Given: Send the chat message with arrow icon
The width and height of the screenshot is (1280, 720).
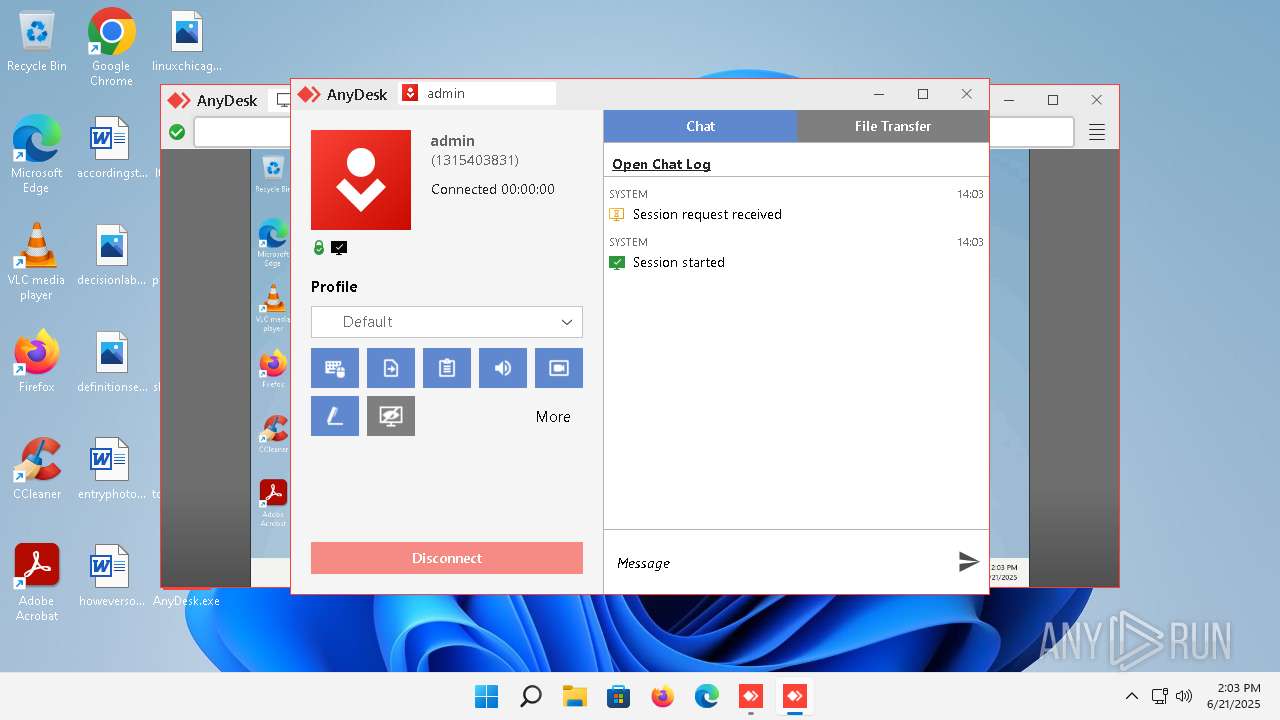Looking at the screenshot, I should click(968, 562).
